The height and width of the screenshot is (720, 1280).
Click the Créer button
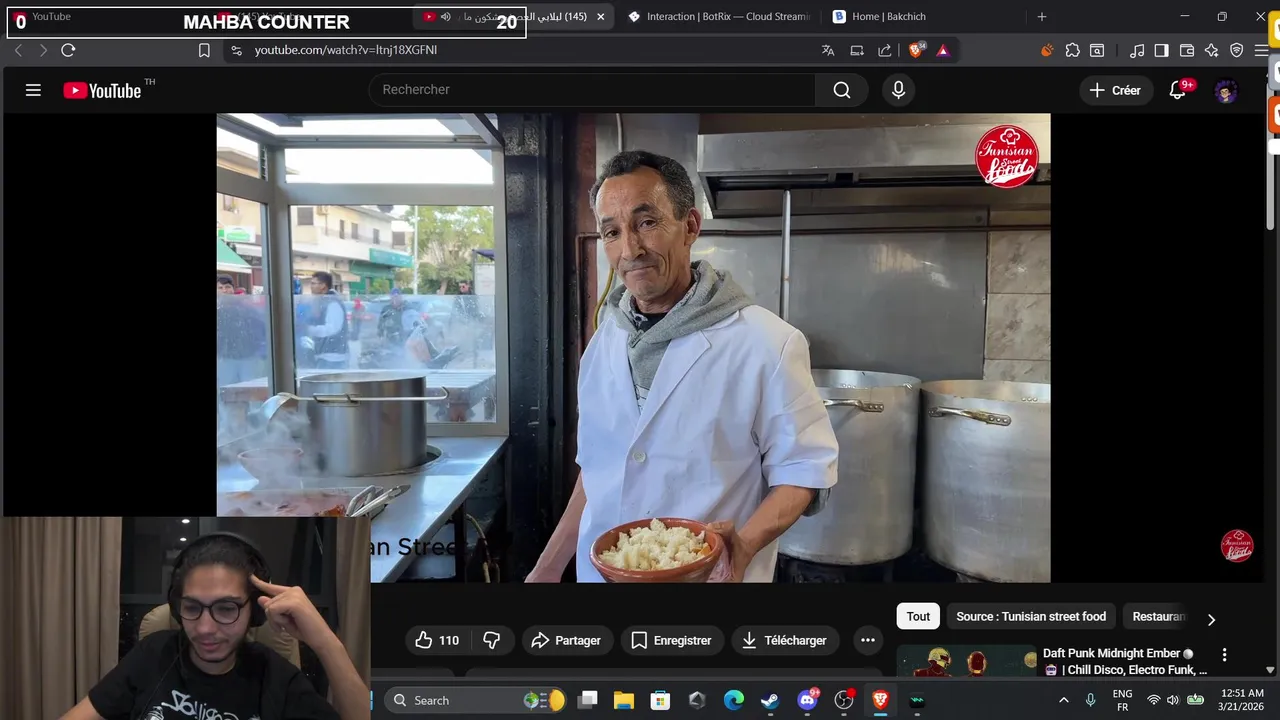1115,90
